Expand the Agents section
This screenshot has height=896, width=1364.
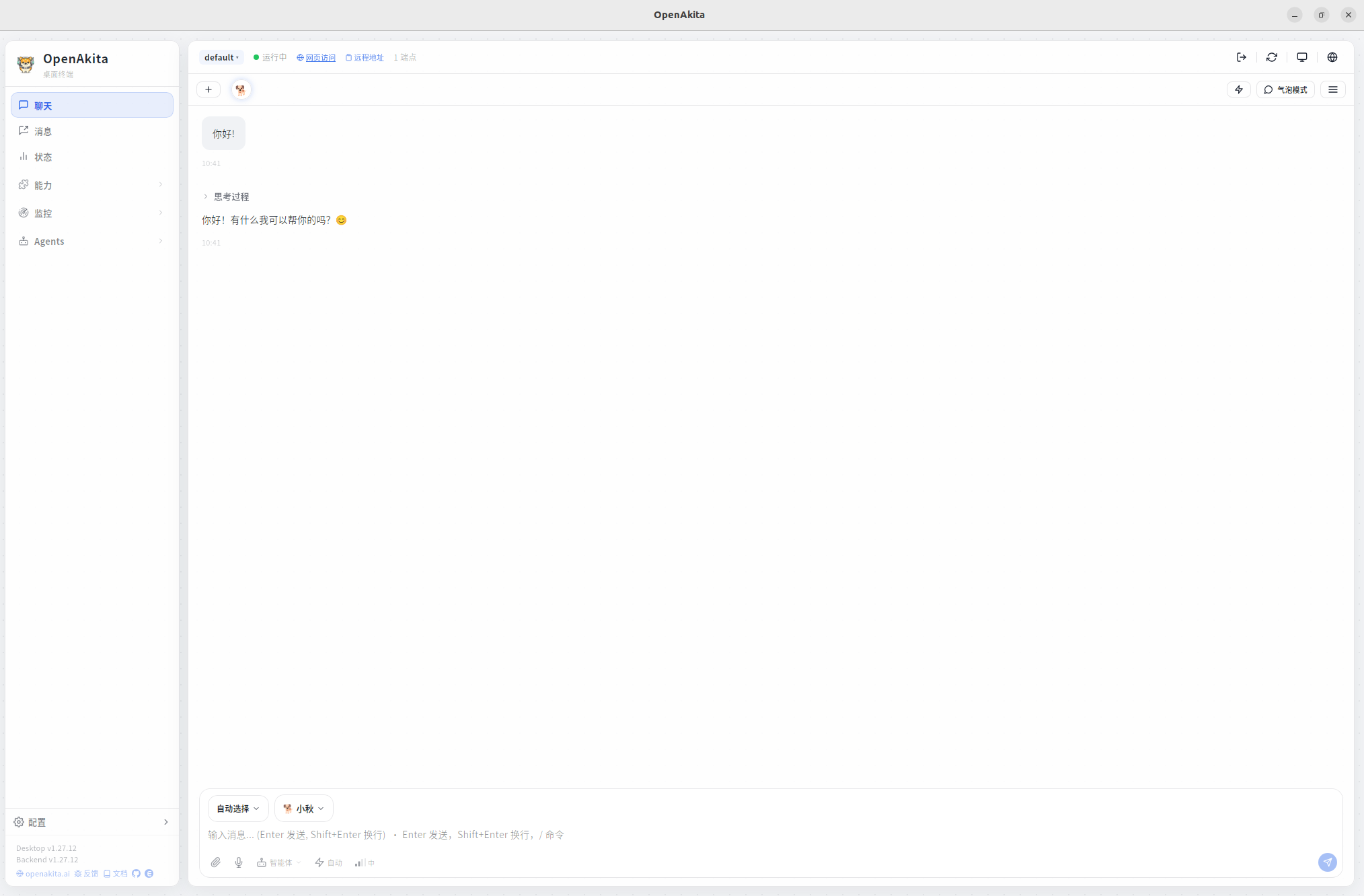(x=92, y=241)
